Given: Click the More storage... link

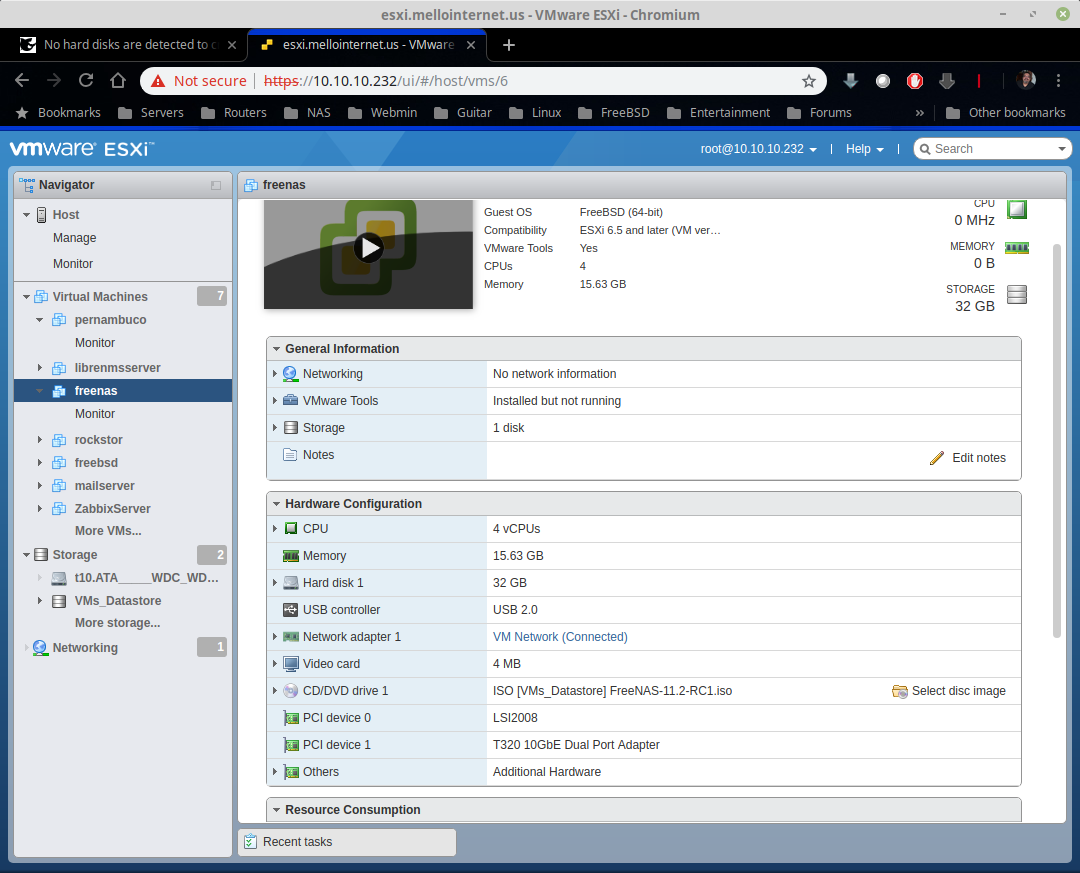Looking at the screenshot, I should click(x=117, y=623).
